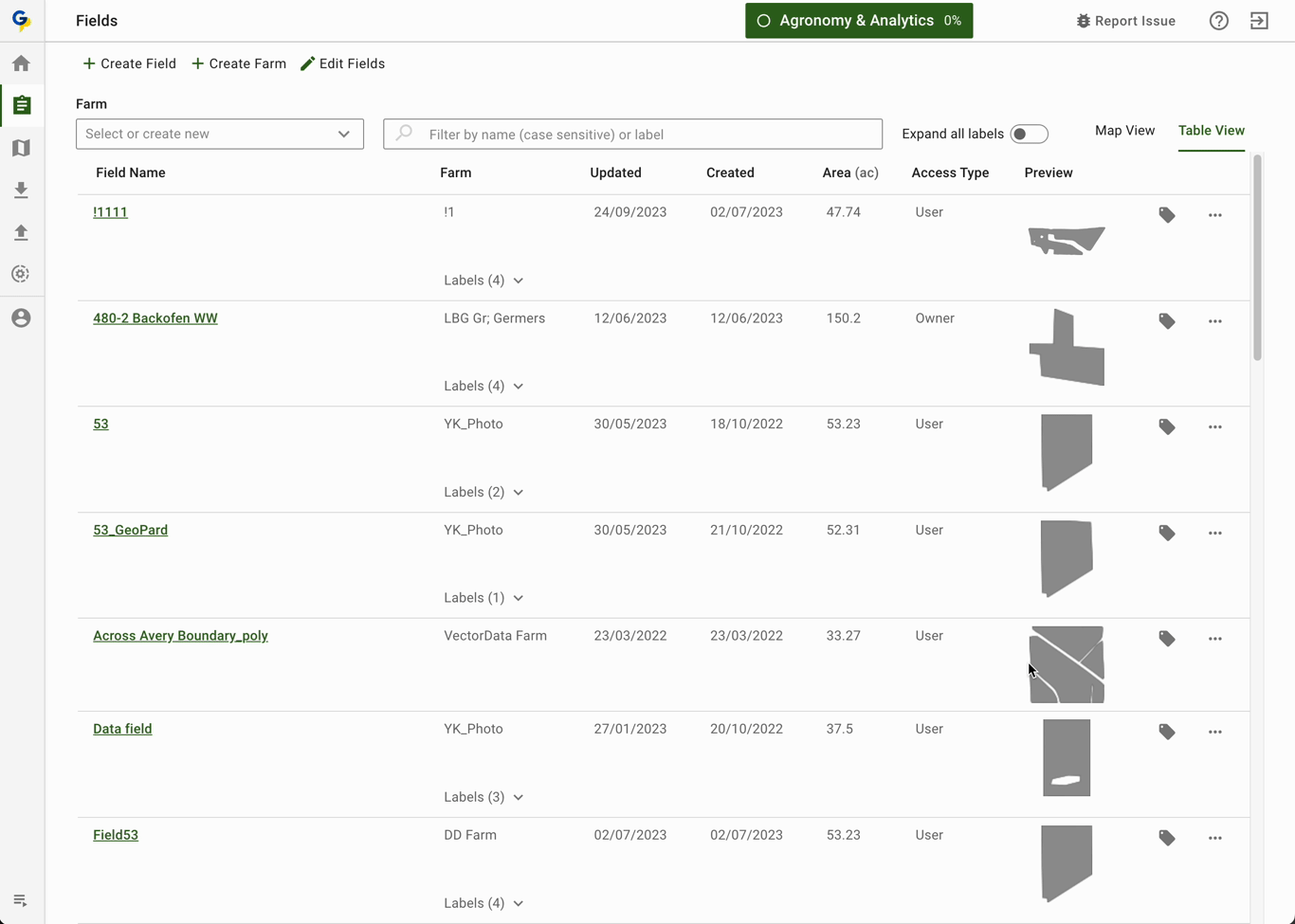Open the map icon in the sidebar
Image resolution: width=1295 pixels, height=924 pixels.
[21, 148]
